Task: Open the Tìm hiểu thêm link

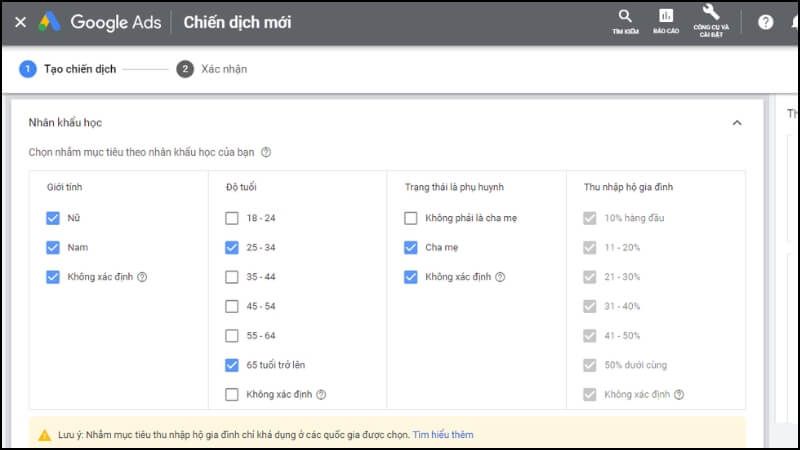Action: (443, 435)
